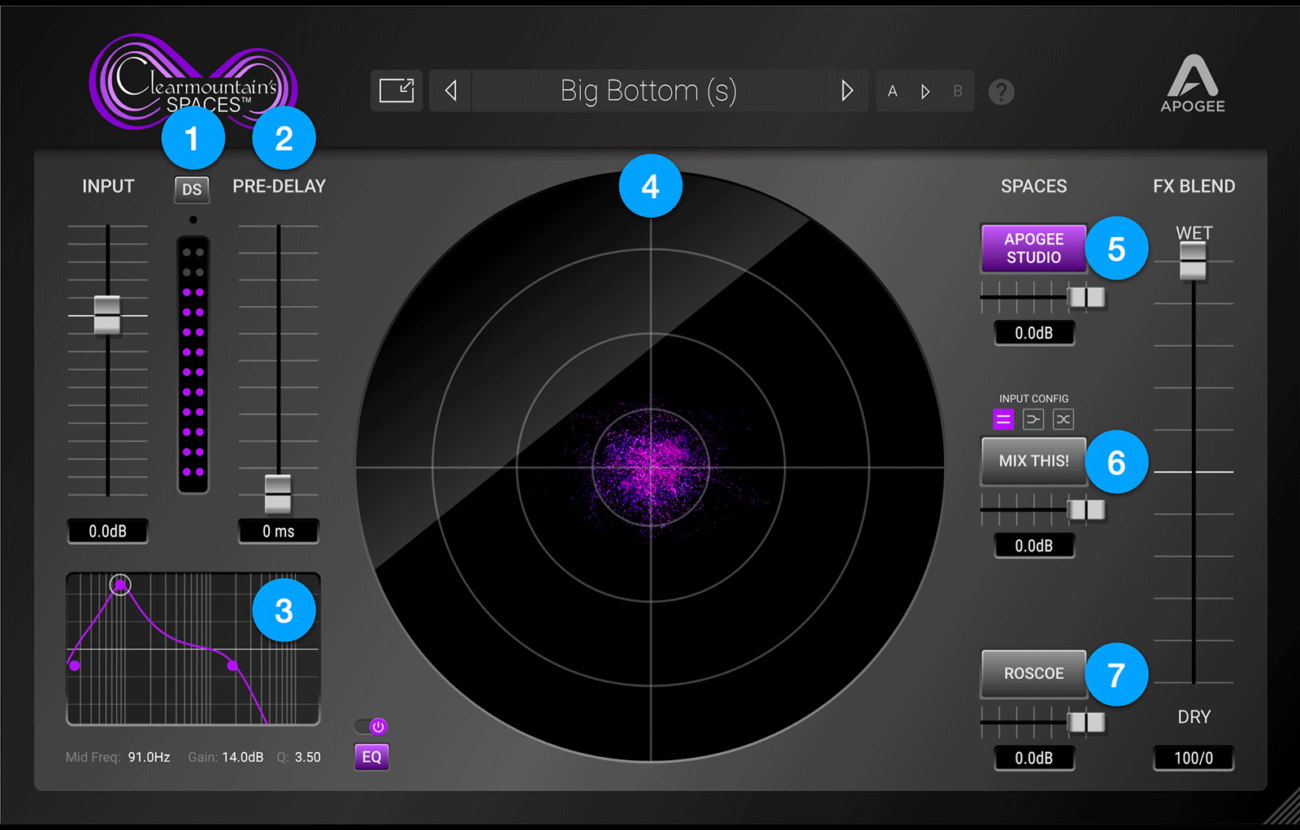
Task: Open the Big Bottom (s) preset menu
Action: [648, 91]
